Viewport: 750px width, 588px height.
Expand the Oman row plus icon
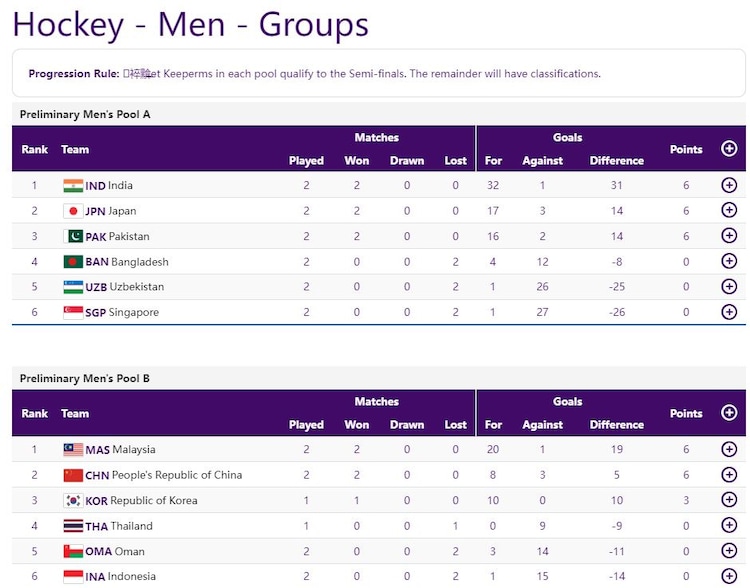point(729,551)
